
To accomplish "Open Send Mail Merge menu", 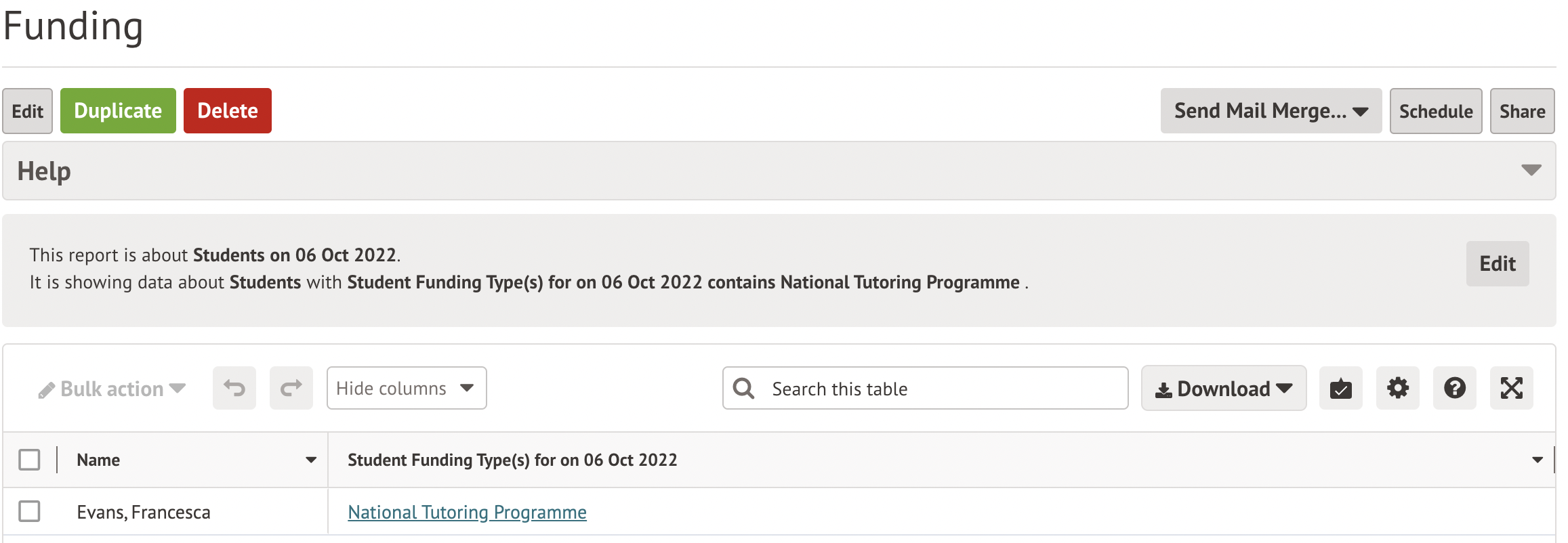I will click(x=1271, y=111).
